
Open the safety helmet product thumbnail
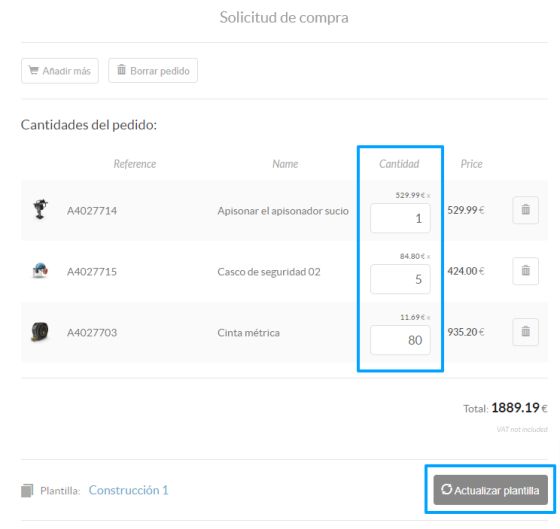[x=40, y=270]
